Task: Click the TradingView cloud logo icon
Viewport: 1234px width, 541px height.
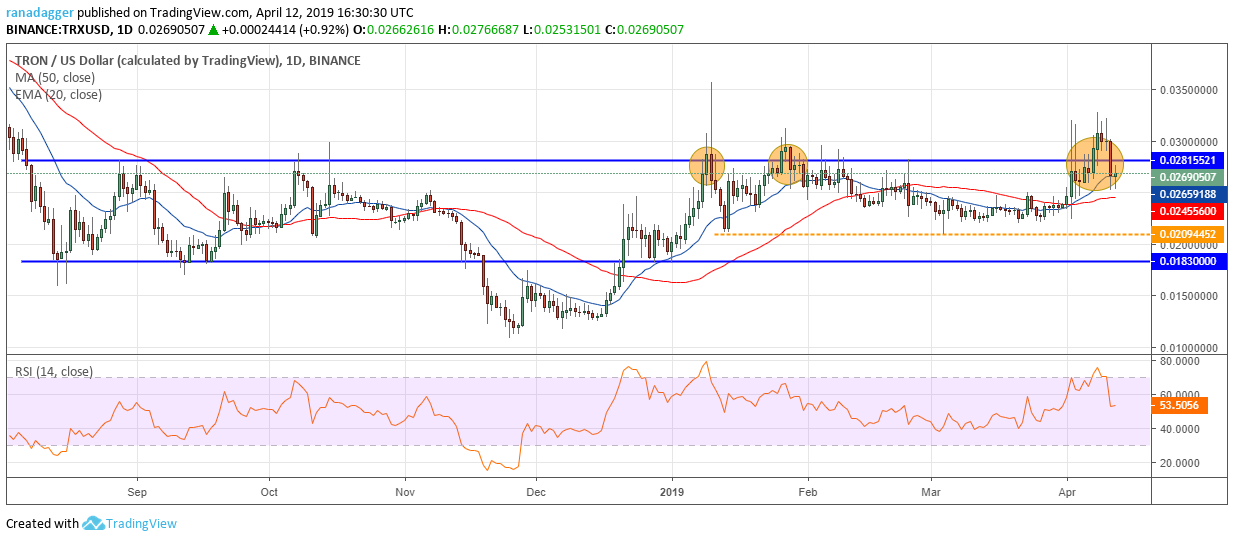Action: tap(94, 523)
